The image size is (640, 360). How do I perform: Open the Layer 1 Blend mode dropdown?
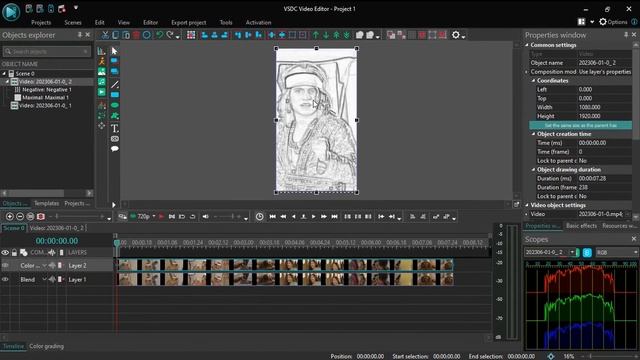coord(44,280)
